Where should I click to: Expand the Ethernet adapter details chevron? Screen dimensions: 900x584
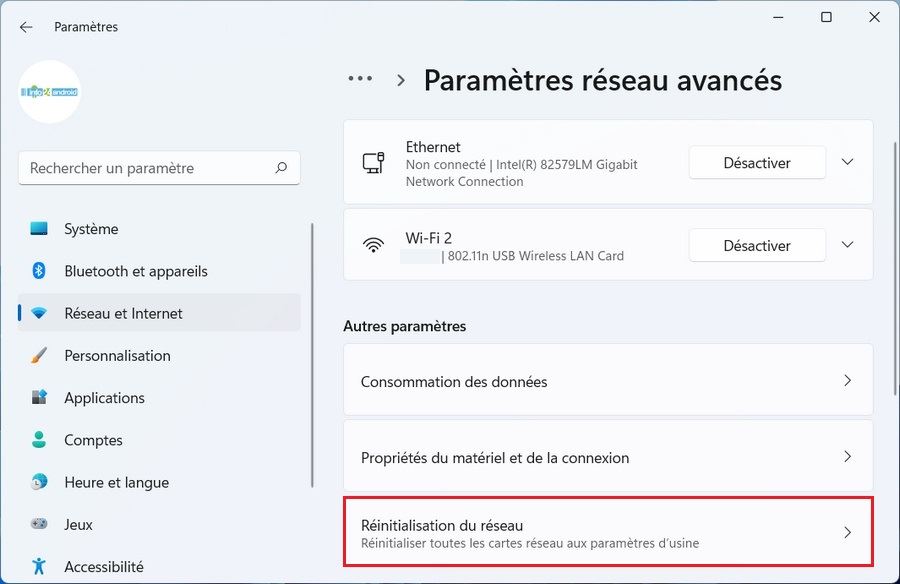(x=847, y=162)
